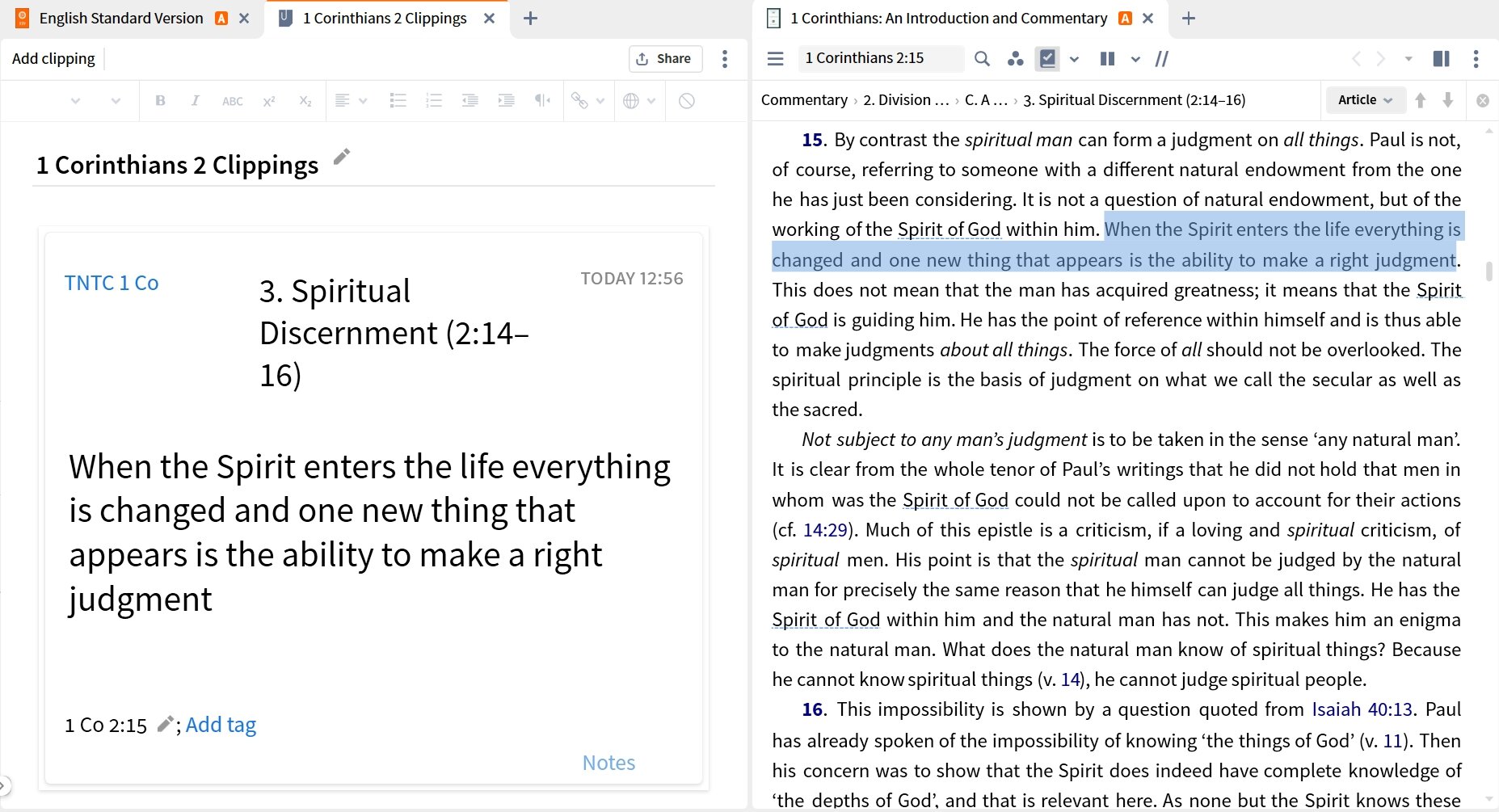Screen dimensions: 1499x812
Task: Open insert link dropdown arrow
Action: [600, 101]
